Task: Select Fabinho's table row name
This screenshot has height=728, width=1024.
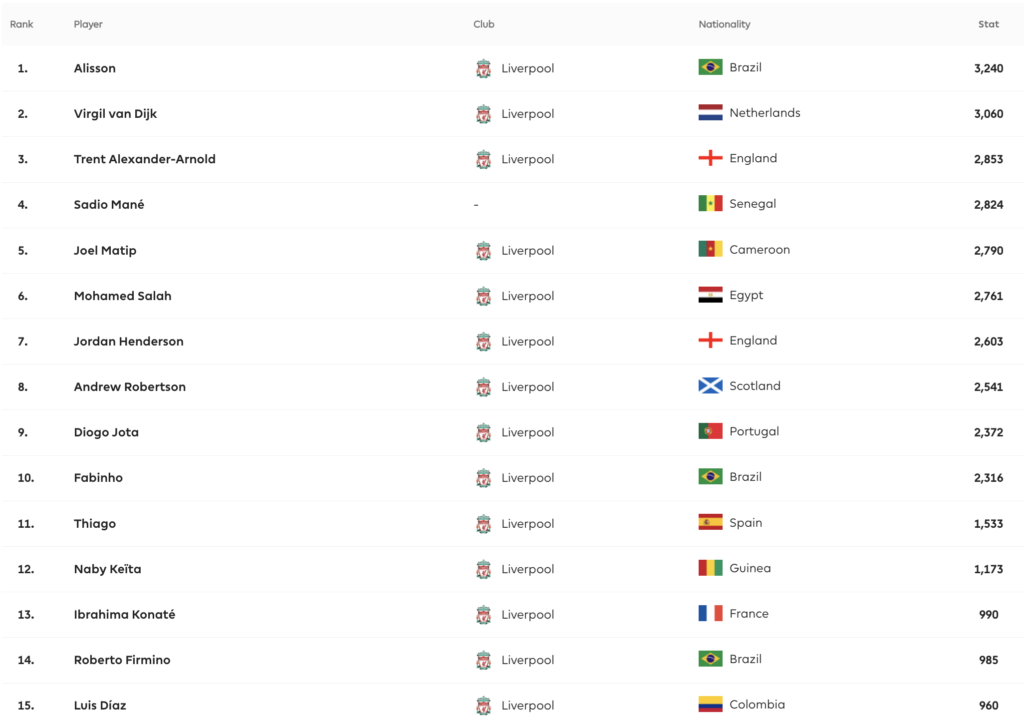Action: 98,478
